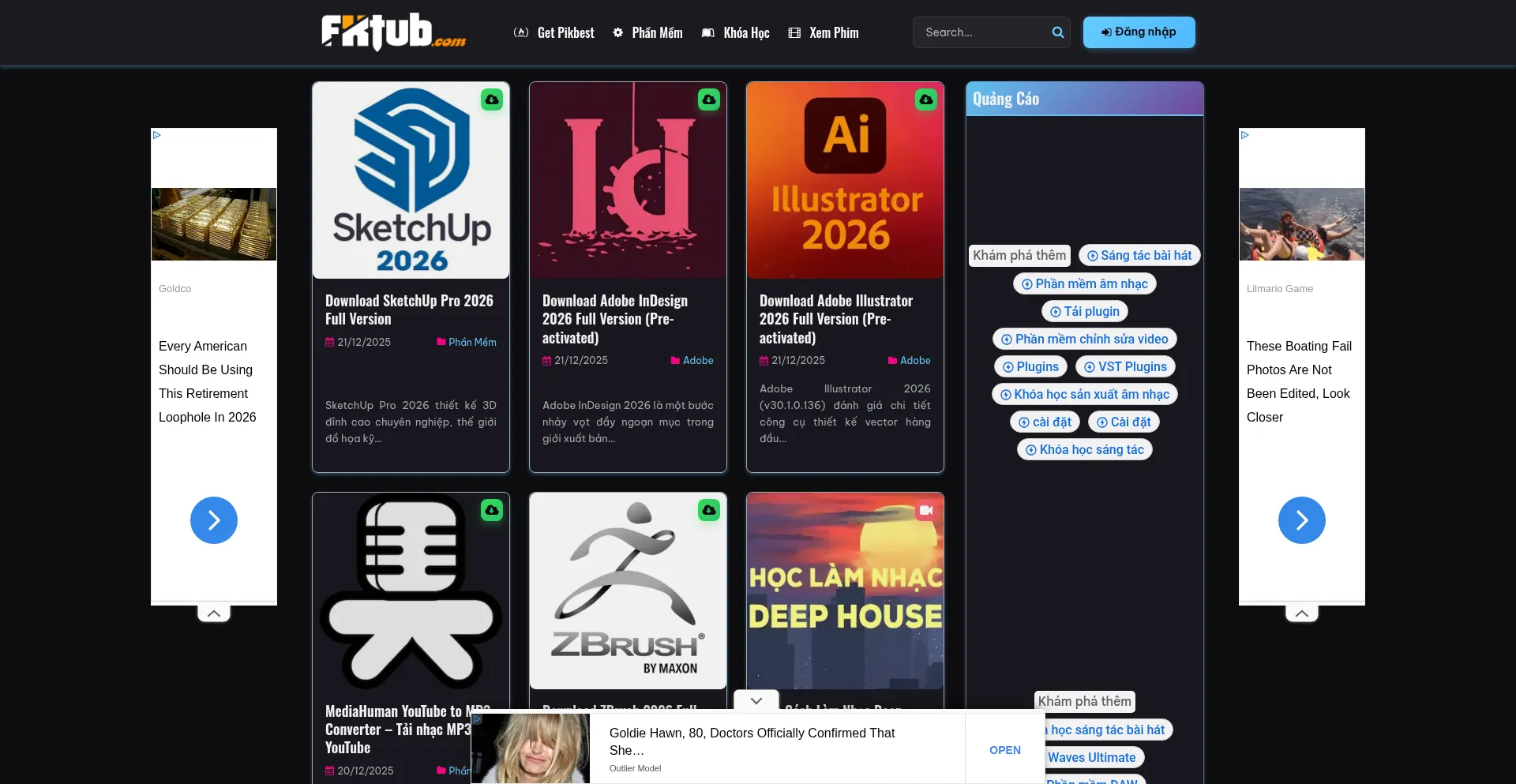Click the tag icon beside Adobe category
This screenshot has width=1516, height=784.
click(675, 360)
